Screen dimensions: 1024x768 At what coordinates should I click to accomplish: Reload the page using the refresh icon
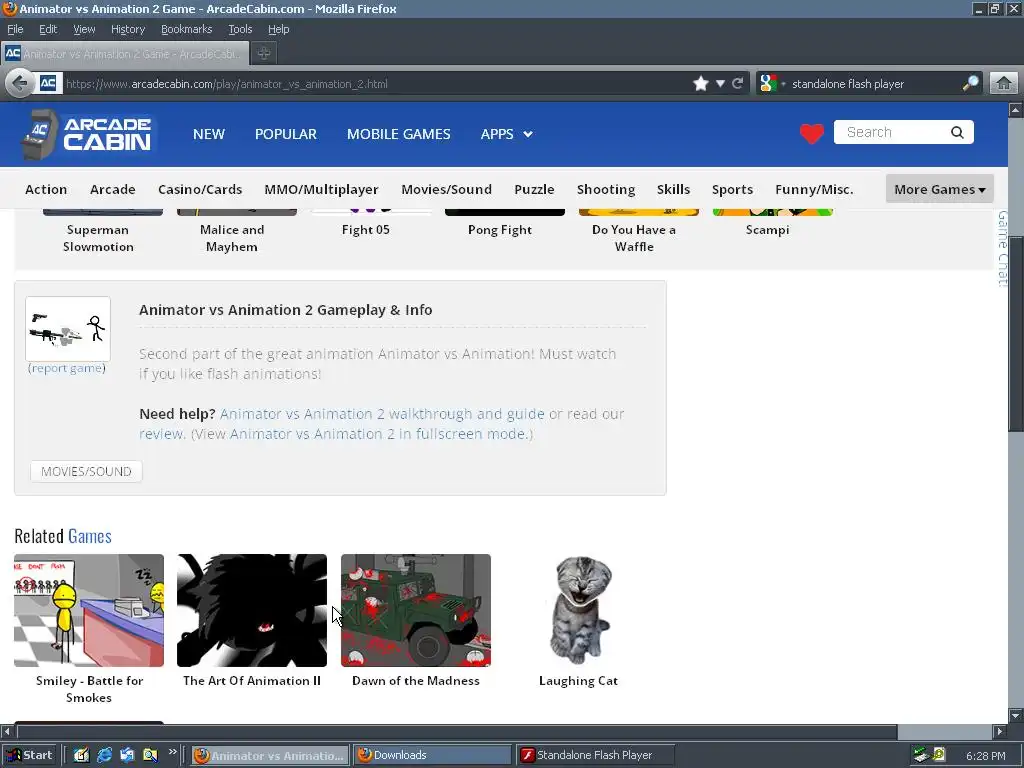[x=738, y=84]
